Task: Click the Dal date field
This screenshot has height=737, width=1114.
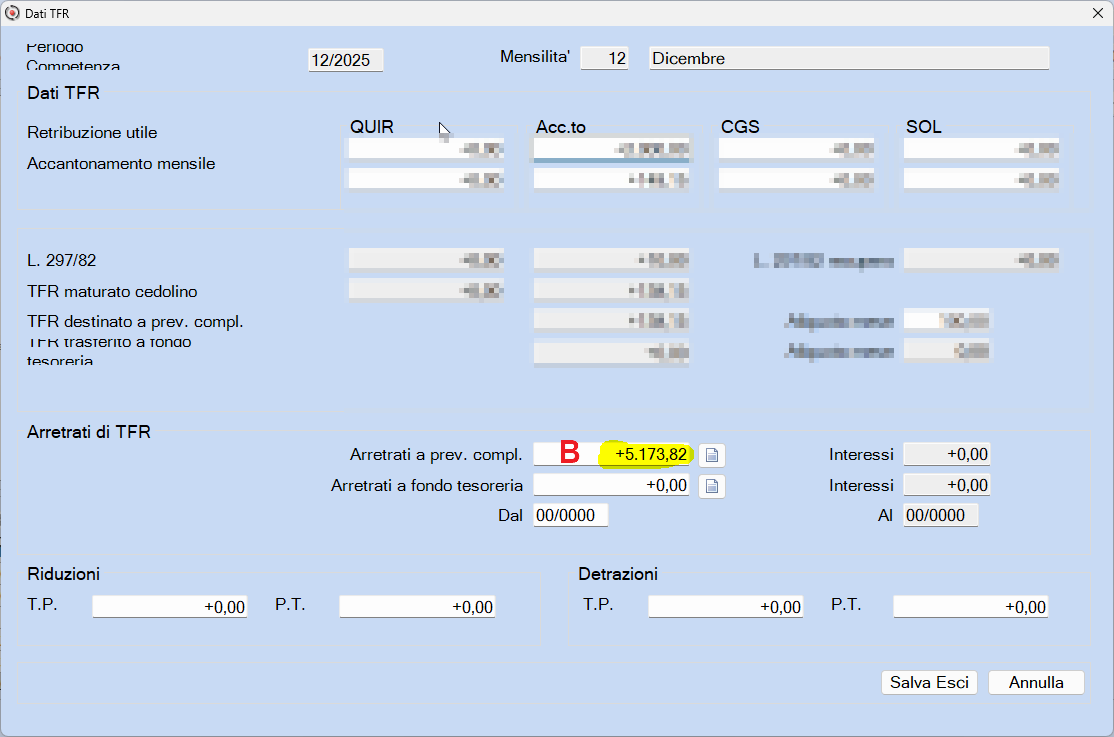Action: coord(570,515)
